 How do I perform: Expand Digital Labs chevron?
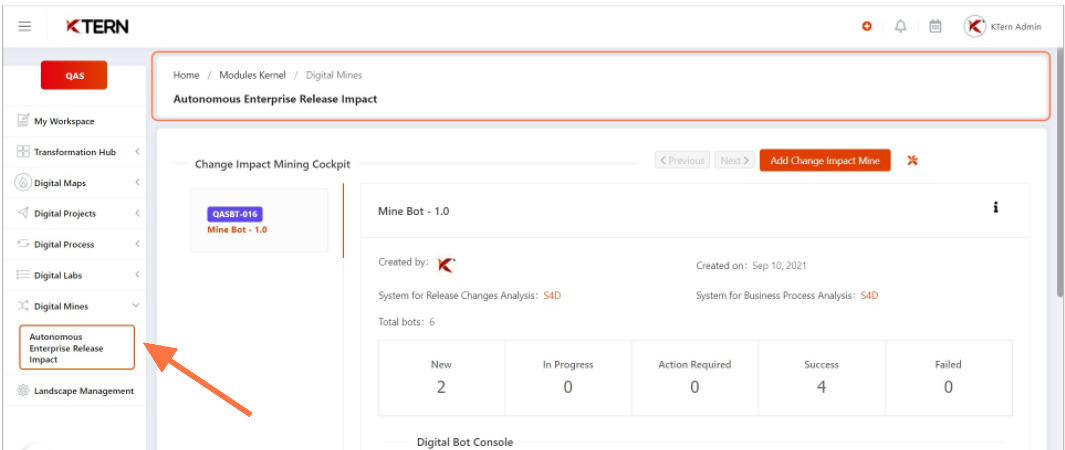137,275
